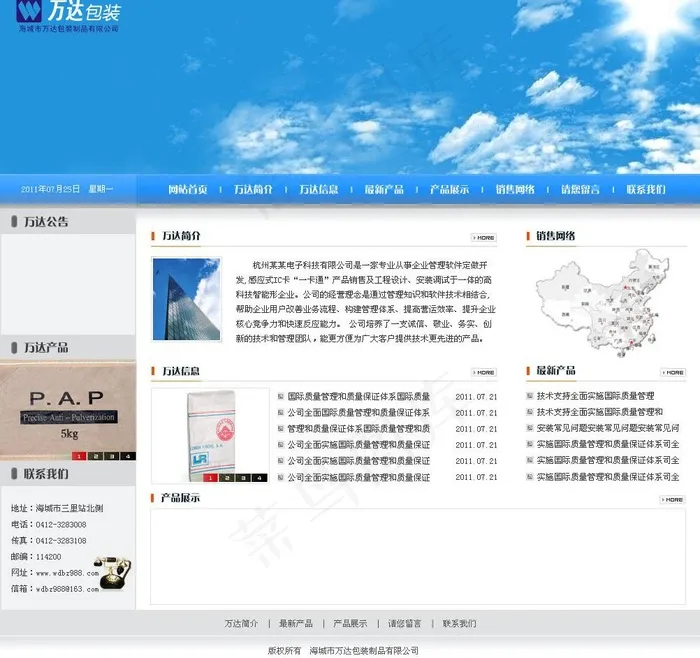Click MORE button beside 万达信息 heading
This screenshot has height=658, width=700.
484,372
